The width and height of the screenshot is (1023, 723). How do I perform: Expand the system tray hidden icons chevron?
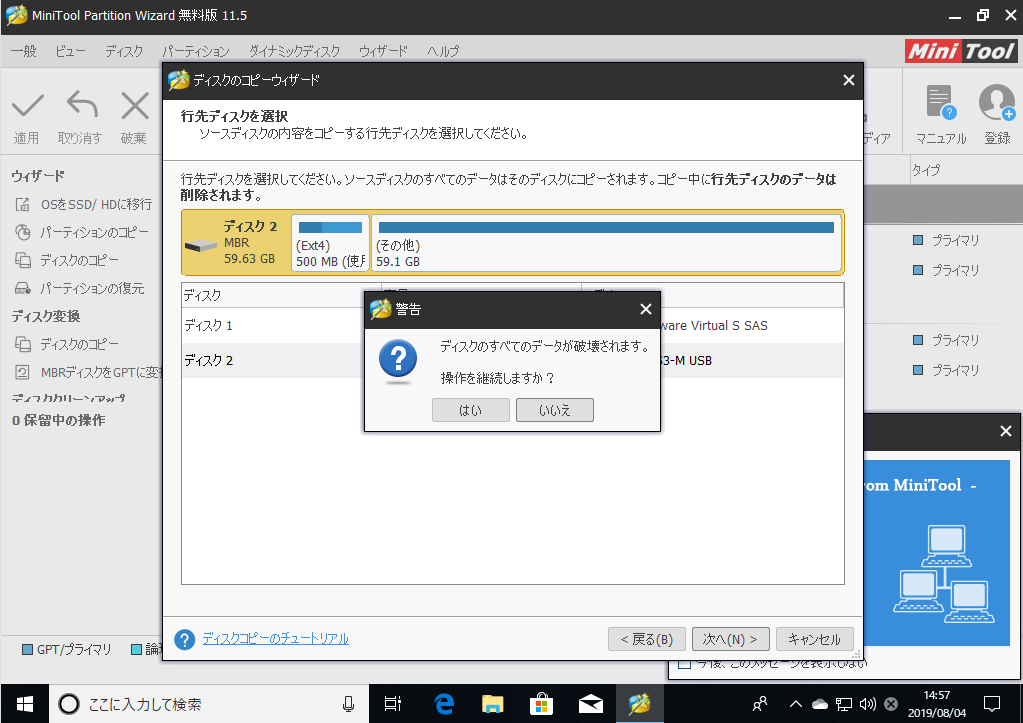click(797, 704)
